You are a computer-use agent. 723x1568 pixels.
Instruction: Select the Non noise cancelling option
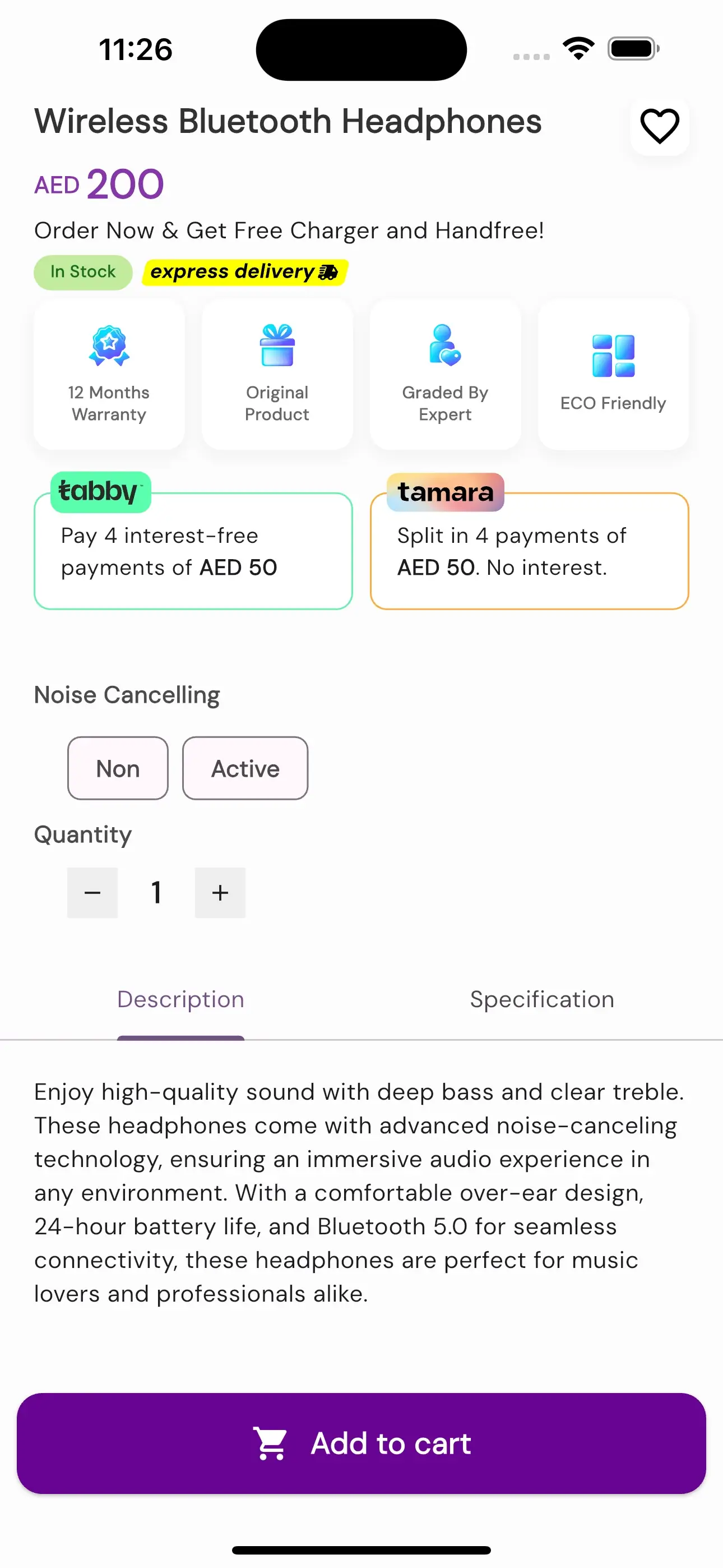pyautogui.click(x=118, y=768)
